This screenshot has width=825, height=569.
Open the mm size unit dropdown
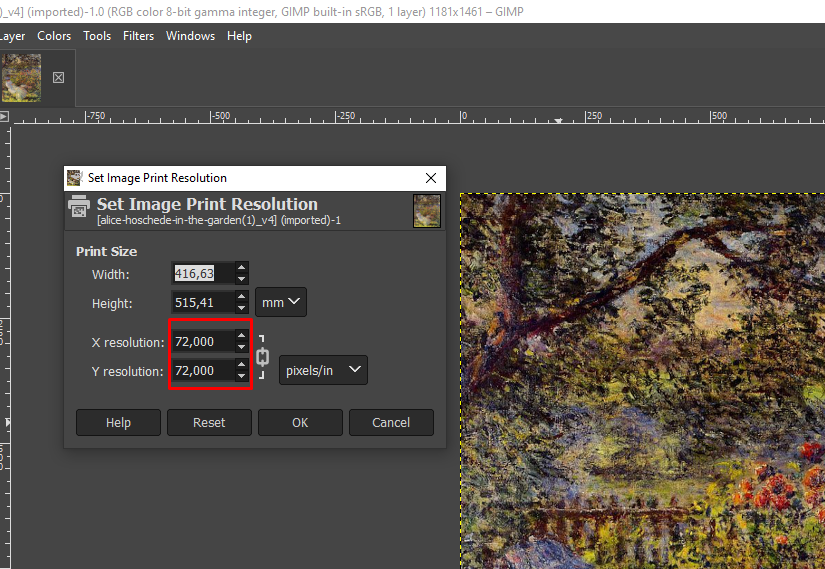coord(281,302)
